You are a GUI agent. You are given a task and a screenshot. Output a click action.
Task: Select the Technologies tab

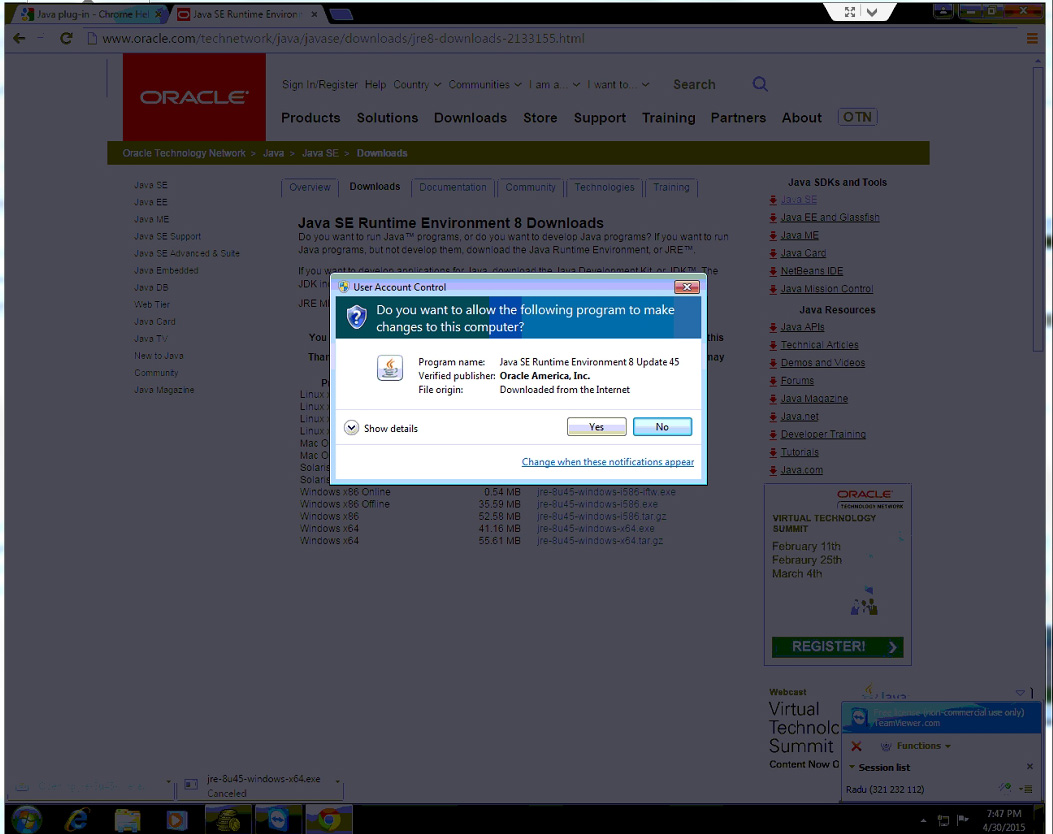[x=604, y=187]
